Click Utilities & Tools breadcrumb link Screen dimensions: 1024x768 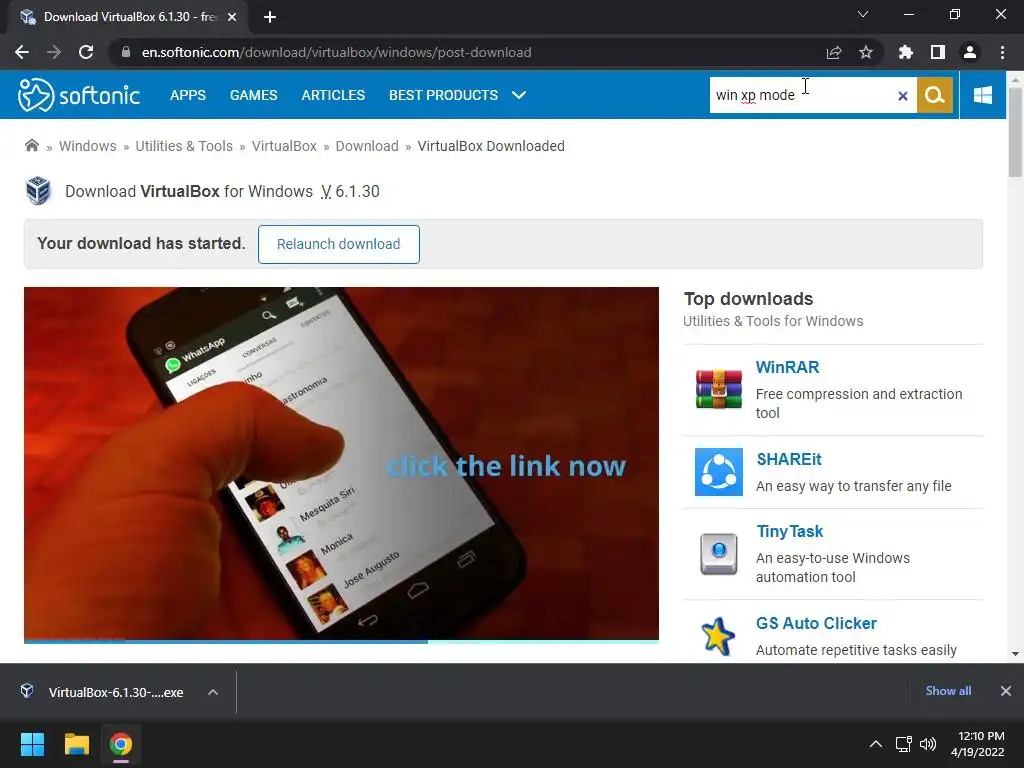184,146
